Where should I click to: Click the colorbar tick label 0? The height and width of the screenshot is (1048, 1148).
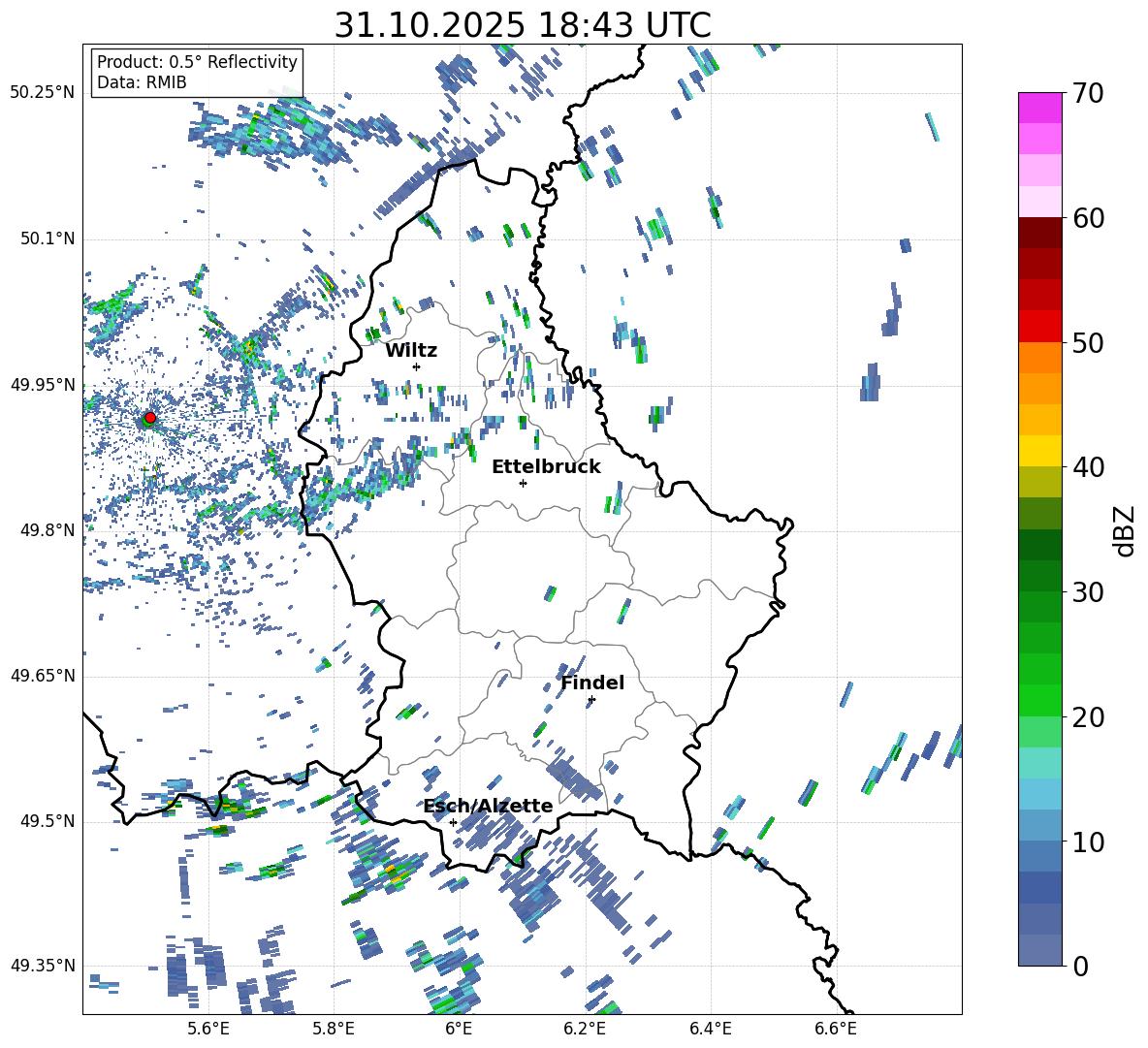[x=1080, y=967]
